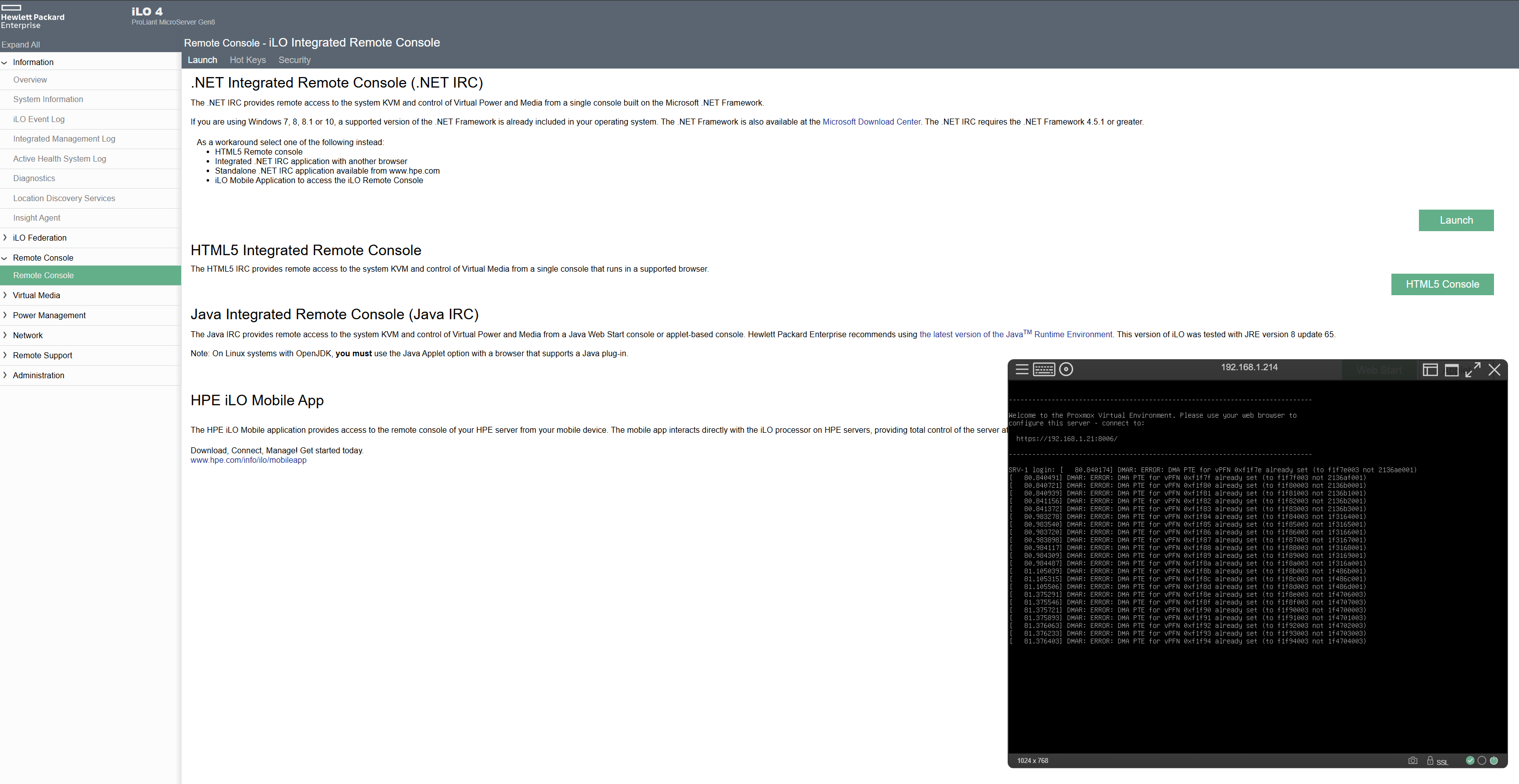Open the console hamburger menu

(x=1022, y=370)
